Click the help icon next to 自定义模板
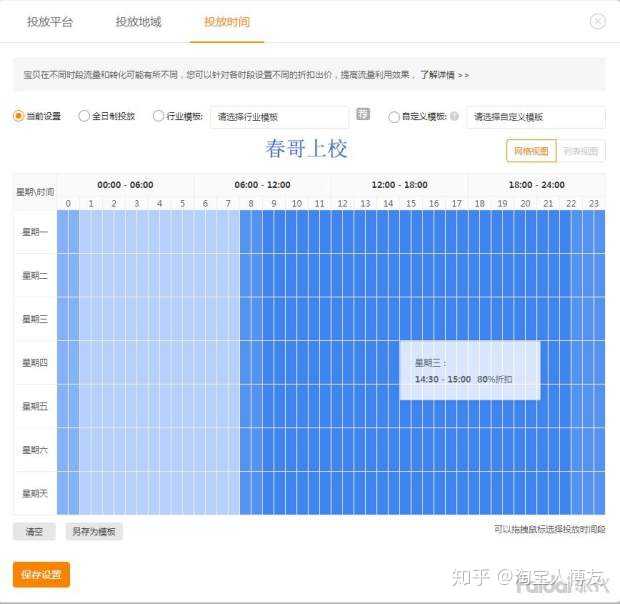The width and height of the screenshot is (620, 604). tap(454, 116)
